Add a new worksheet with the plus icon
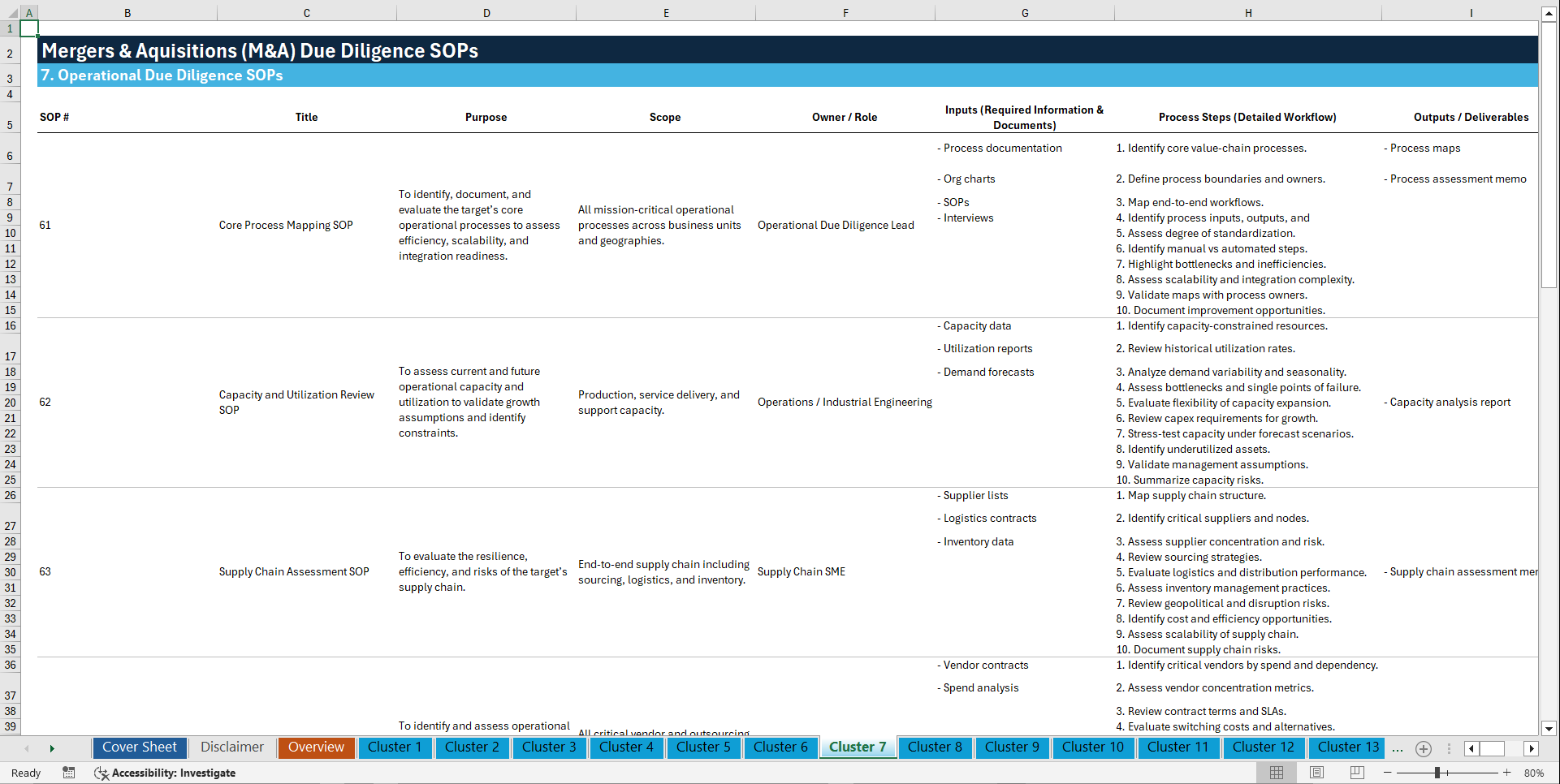The width and height of the screenshot is (1560, 784). point(1423,748)
